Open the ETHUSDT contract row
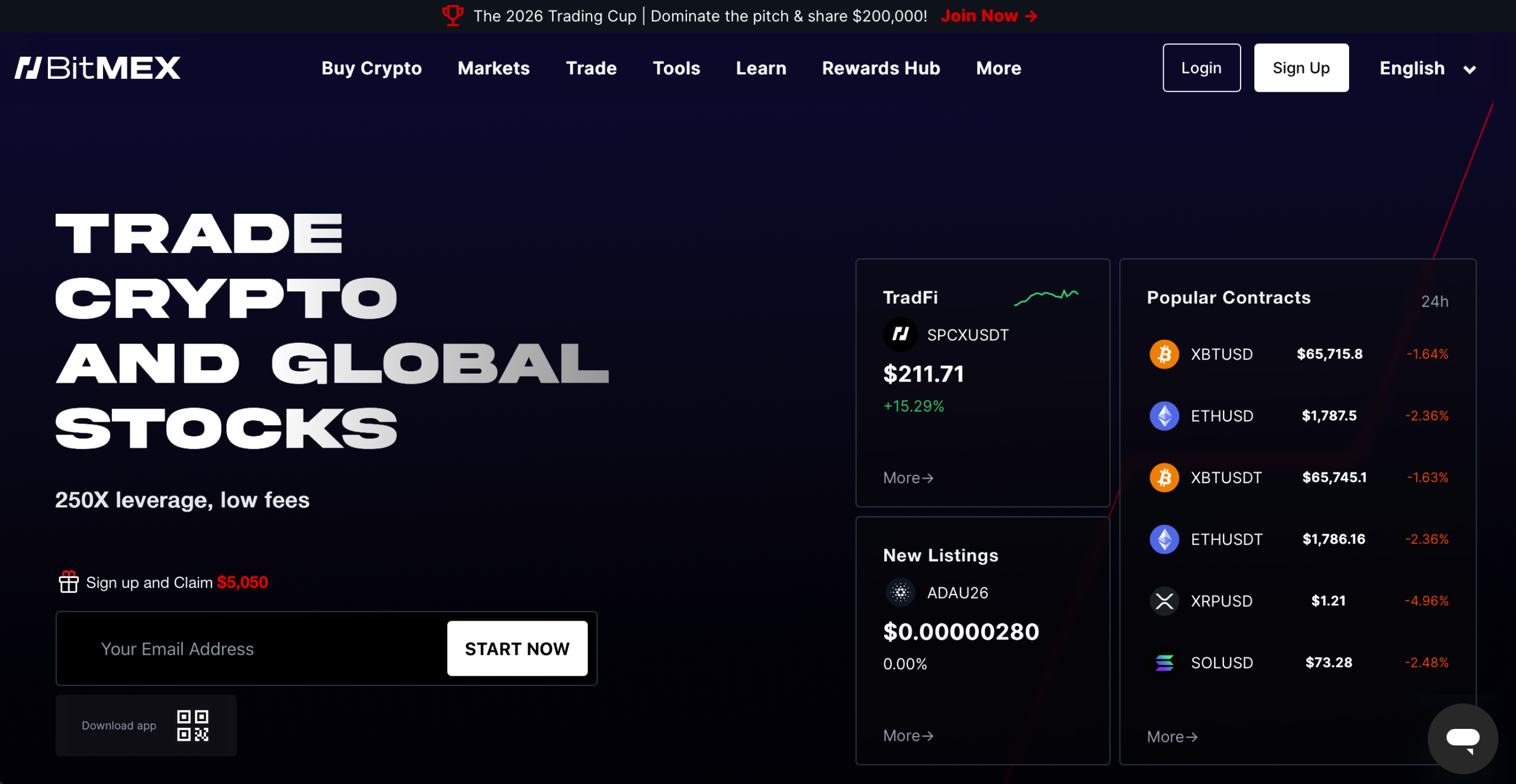 coord(1298,539)
